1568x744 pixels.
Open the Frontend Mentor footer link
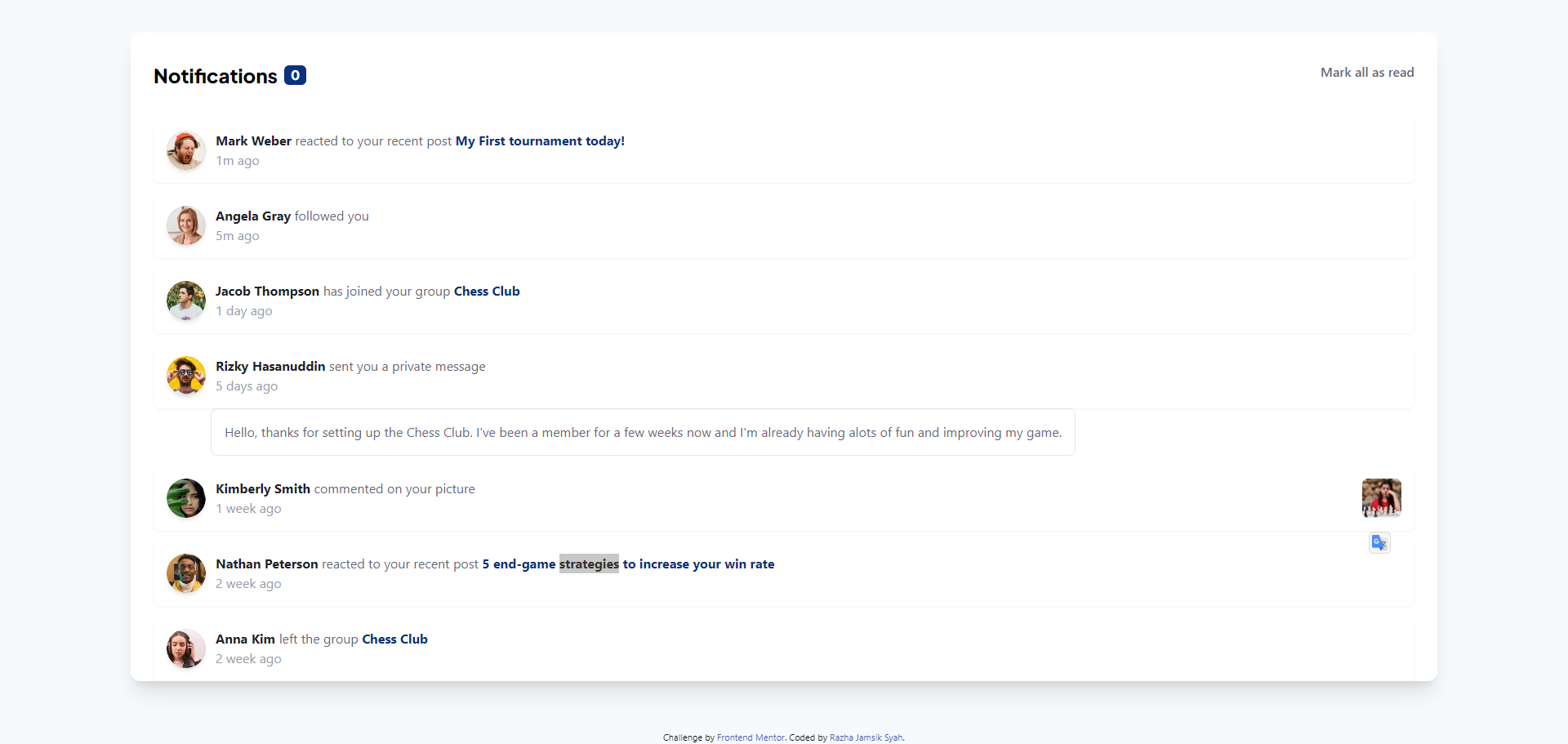[x=750, y=737]
